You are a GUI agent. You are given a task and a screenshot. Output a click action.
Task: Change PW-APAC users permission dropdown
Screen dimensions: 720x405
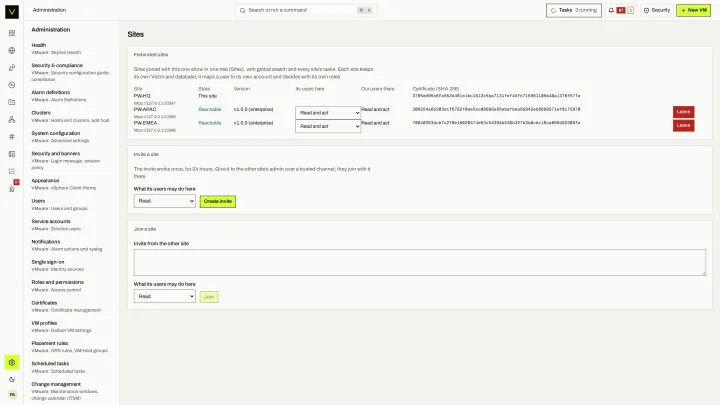point(328,113)
